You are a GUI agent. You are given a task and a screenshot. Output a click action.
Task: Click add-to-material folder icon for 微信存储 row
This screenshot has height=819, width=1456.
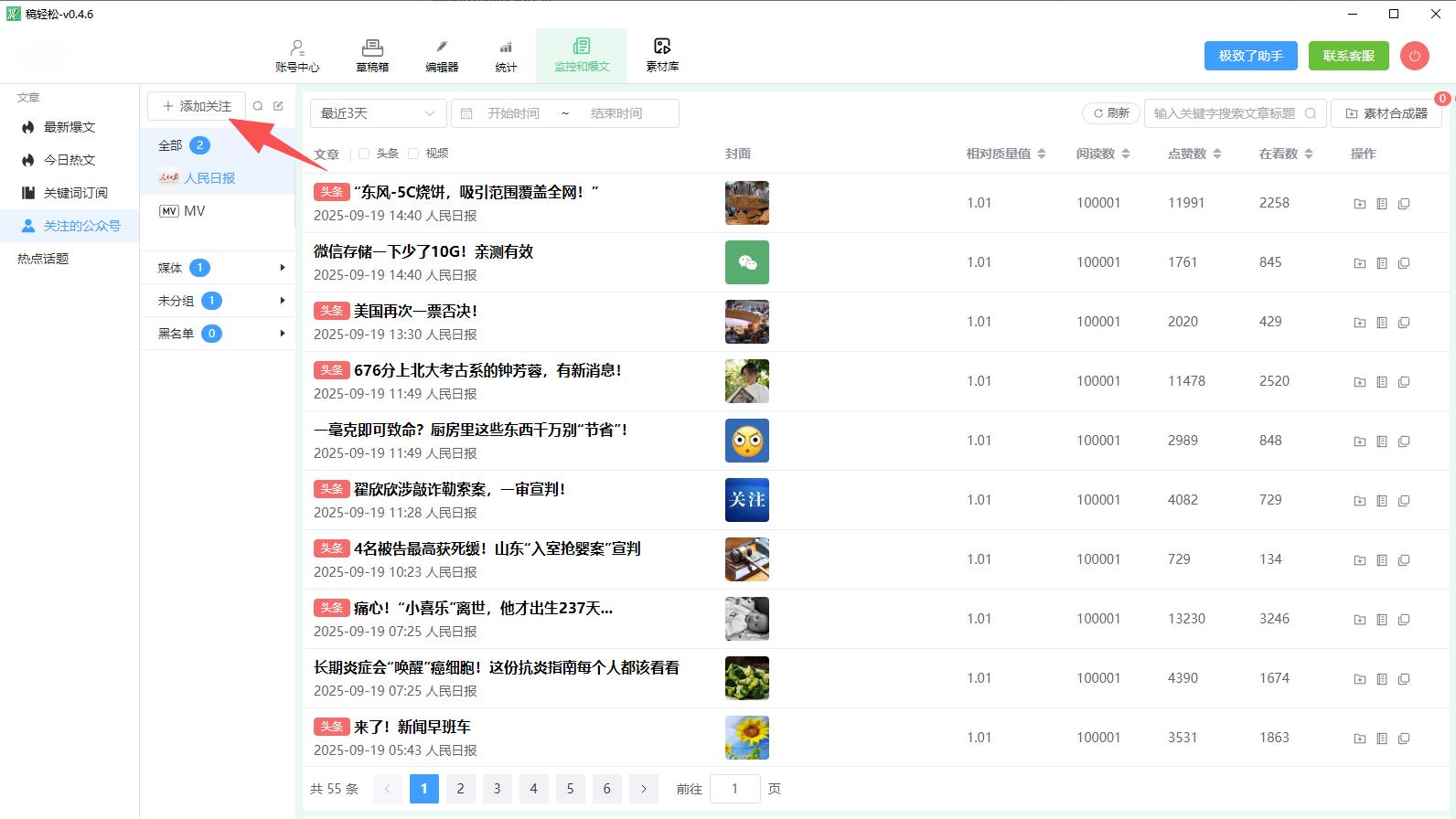click(1360, 263)
